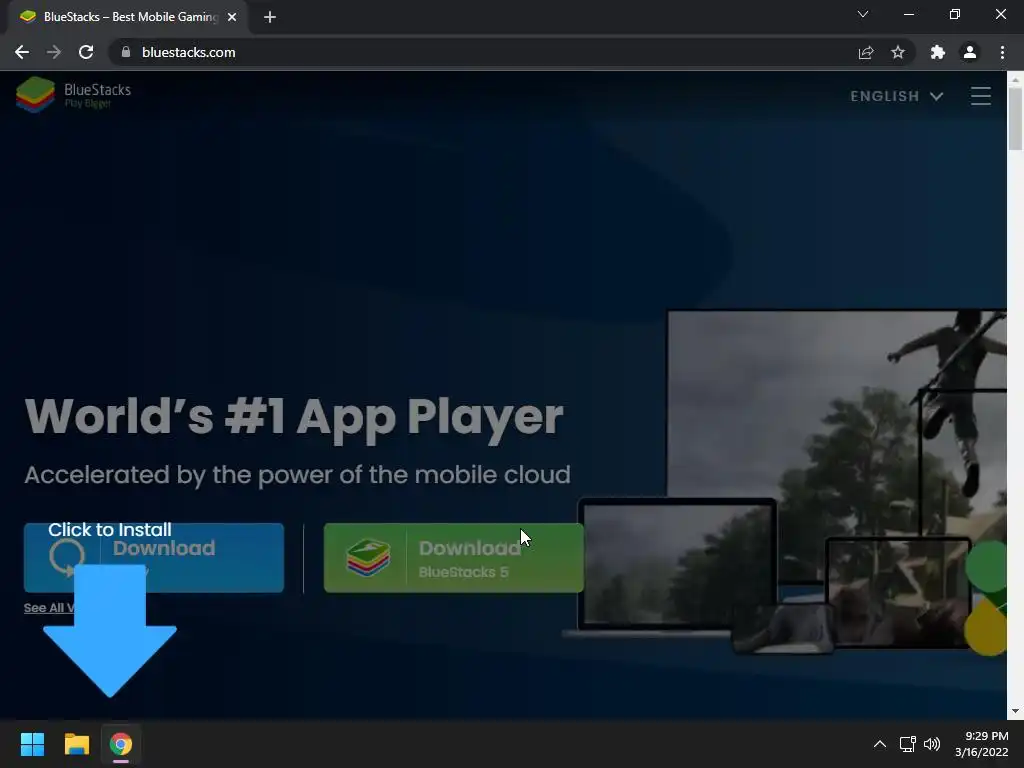The height and width of the screenshot is (768, 1024).
Task: Minimize the Chrome window
Action: 908,14
